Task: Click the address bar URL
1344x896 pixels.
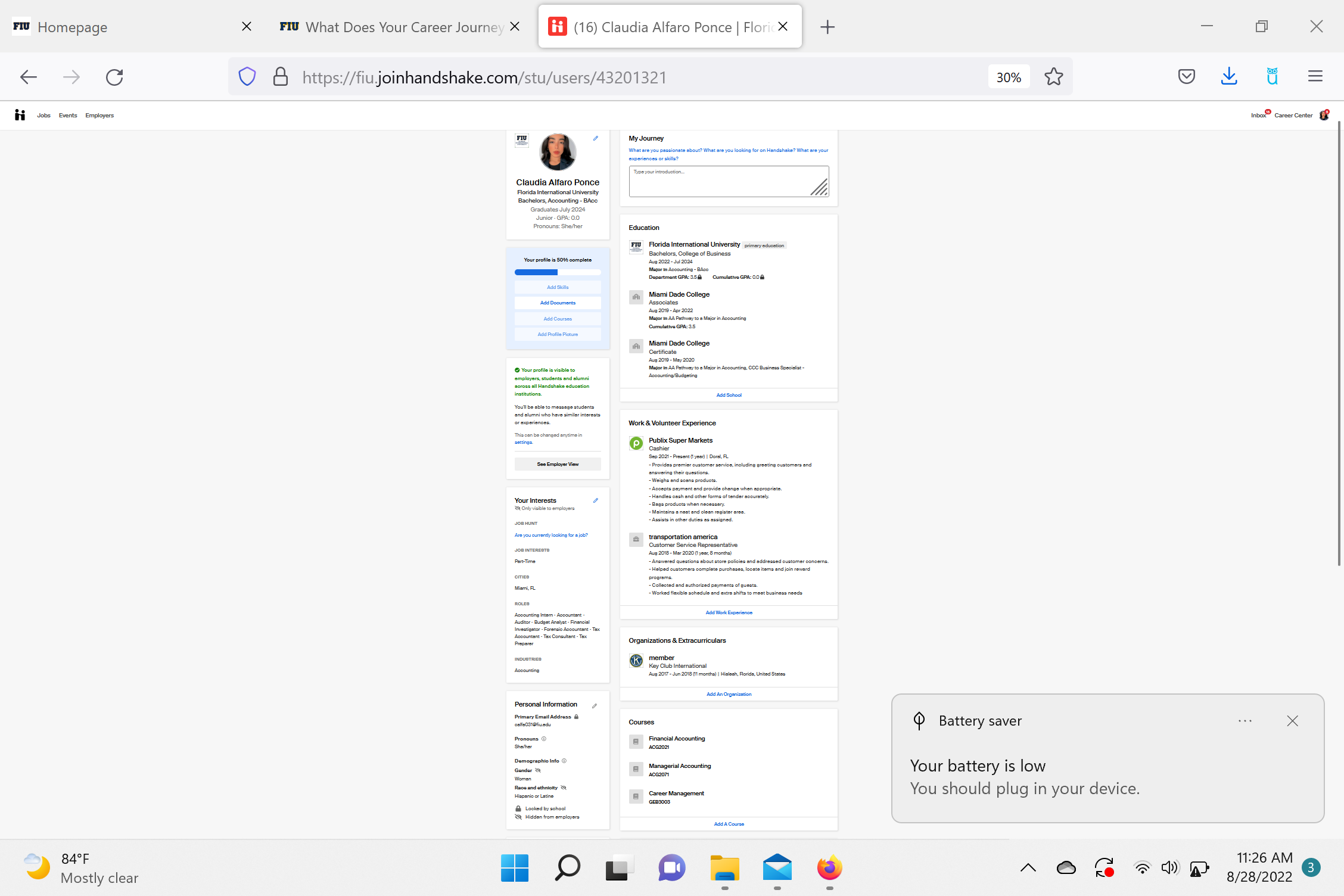Action: [x=484, y=77]
